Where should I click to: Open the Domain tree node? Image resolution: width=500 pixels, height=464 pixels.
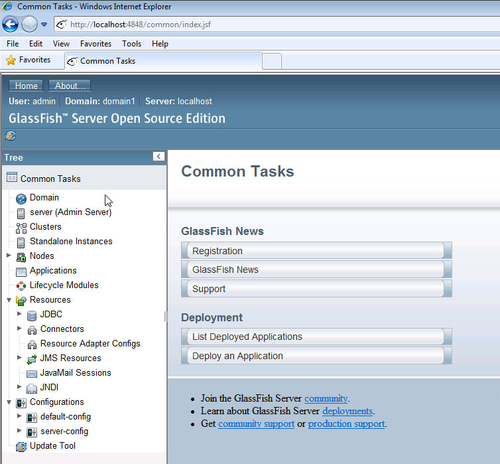[x=44, y=197]
